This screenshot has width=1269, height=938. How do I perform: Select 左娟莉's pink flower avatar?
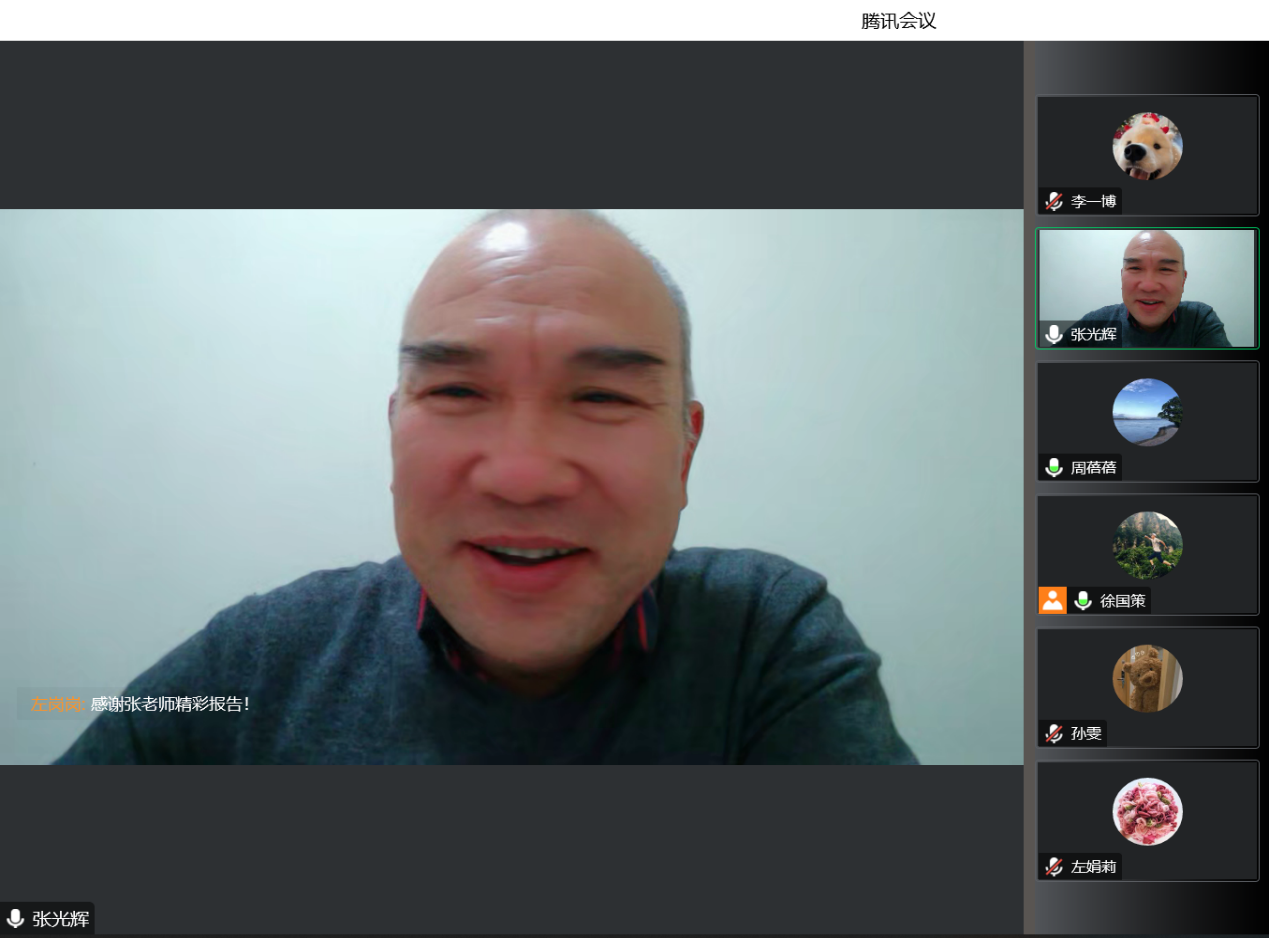(1147, 811)
